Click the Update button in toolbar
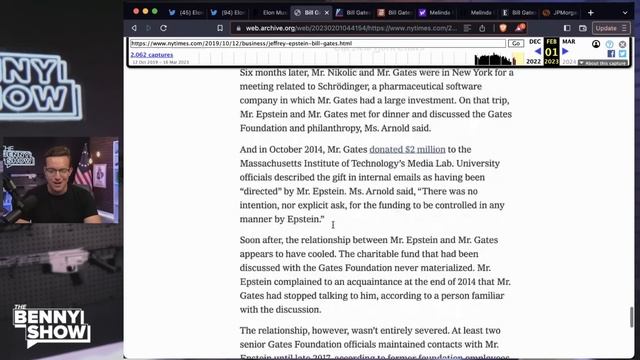 (611, 28)
